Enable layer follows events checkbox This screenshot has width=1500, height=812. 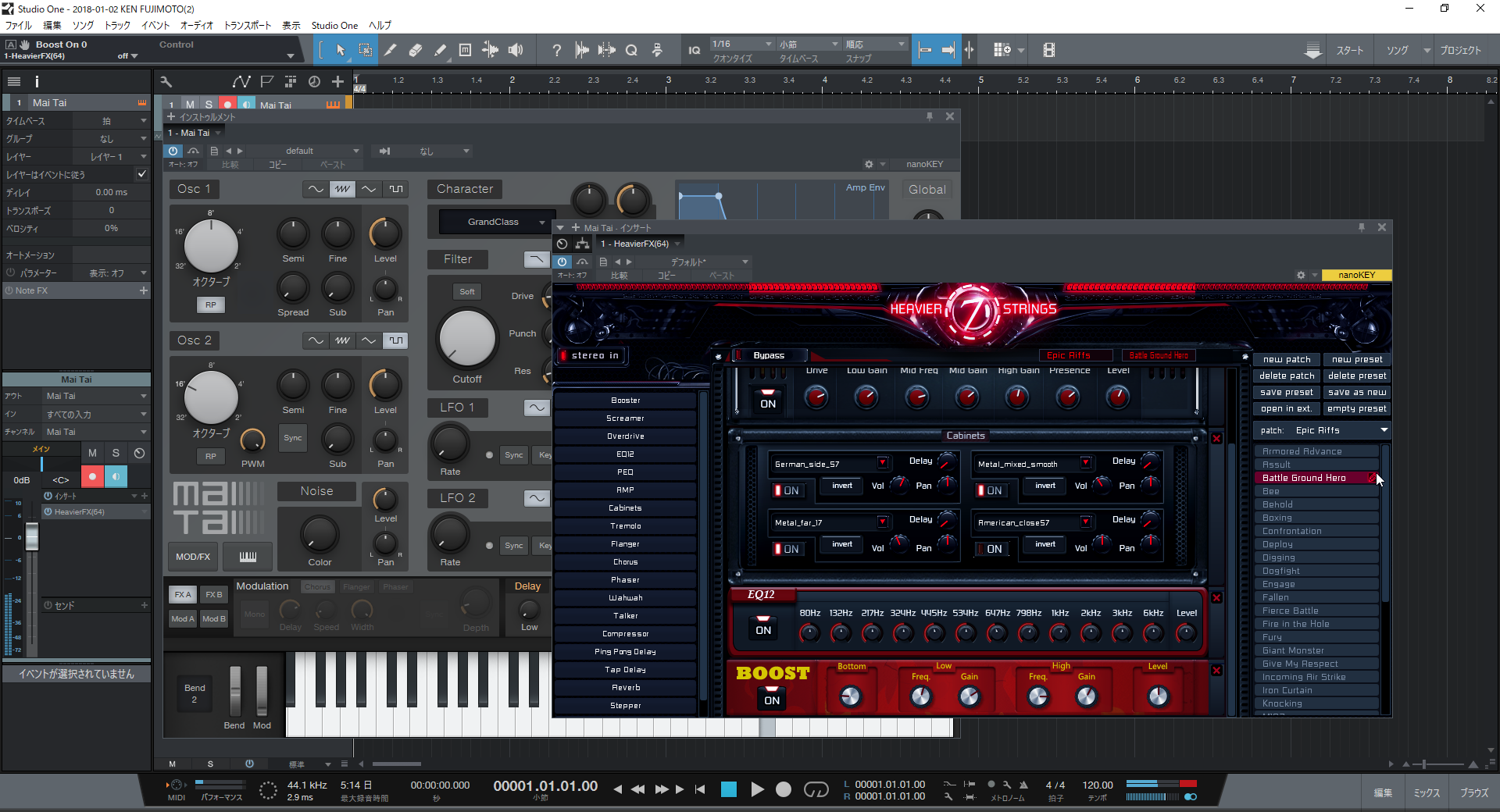141,174
